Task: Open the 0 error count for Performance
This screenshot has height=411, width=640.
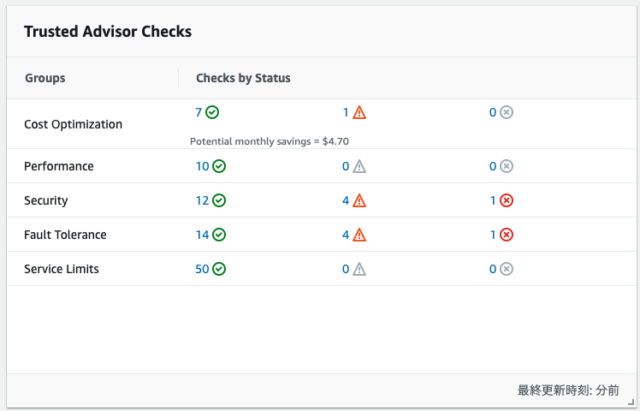Action: tap(493, 166)
